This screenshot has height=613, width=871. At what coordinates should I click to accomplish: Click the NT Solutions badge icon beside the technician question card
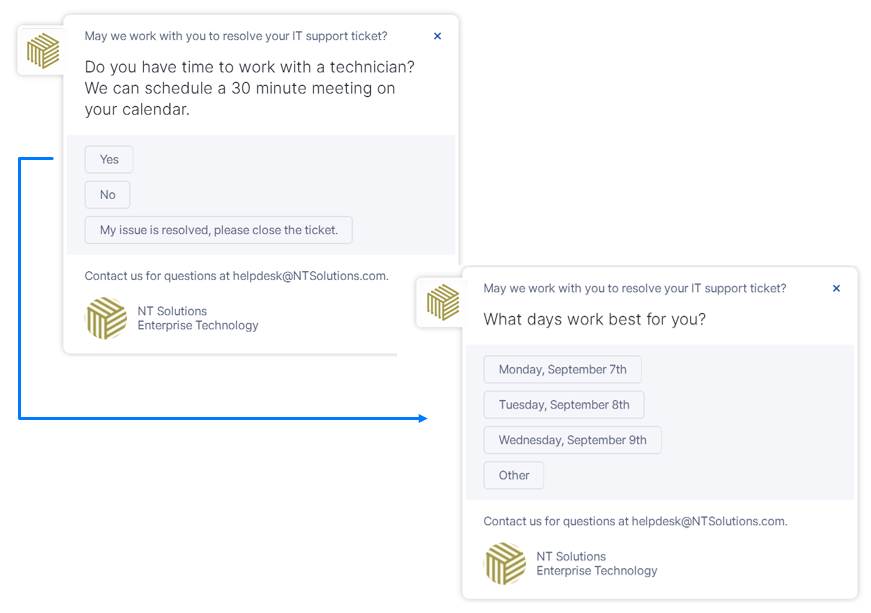point(43,51)
